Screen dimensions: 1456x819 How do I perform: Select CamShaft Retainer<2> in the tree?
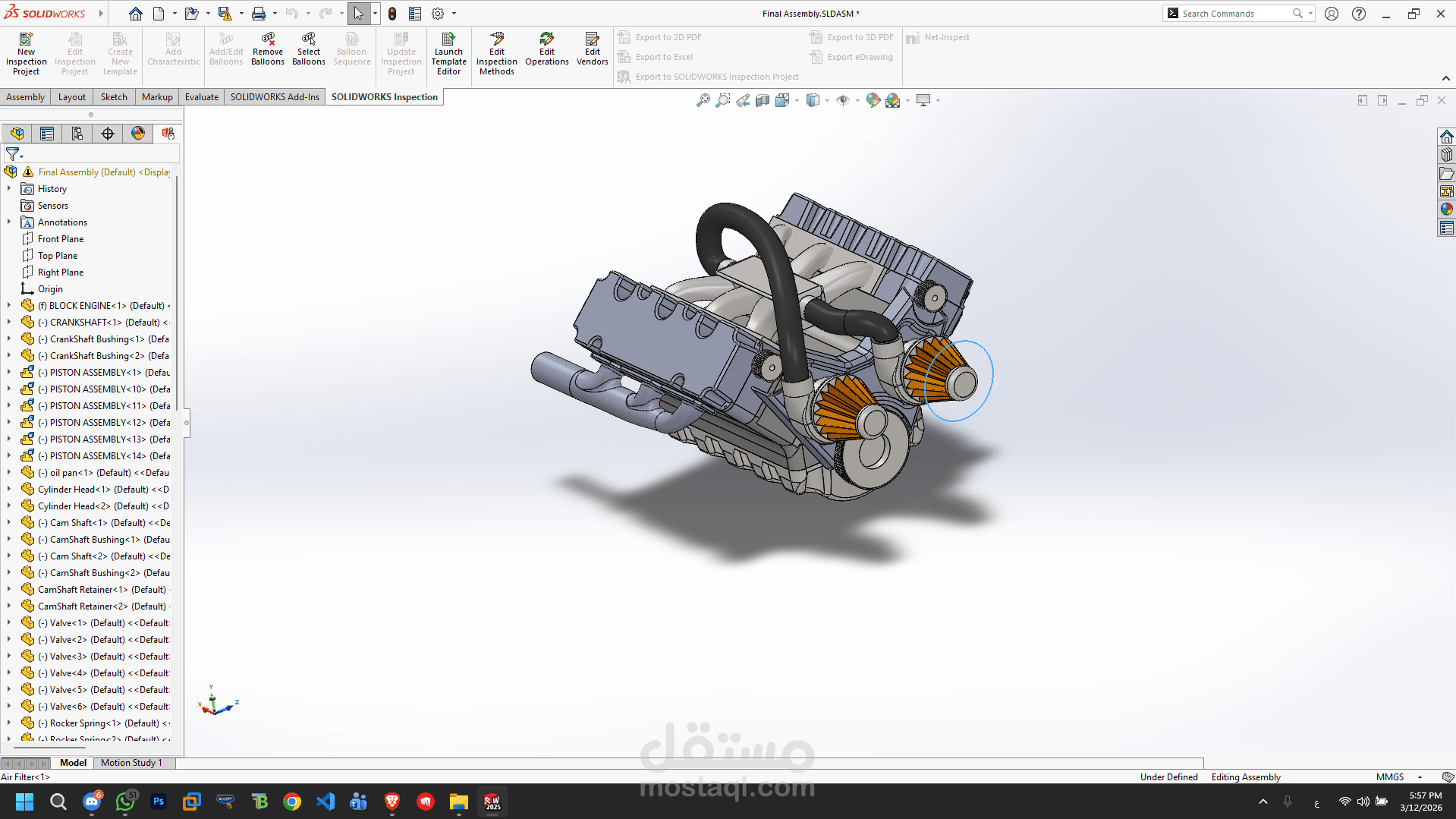click(96, 606)
